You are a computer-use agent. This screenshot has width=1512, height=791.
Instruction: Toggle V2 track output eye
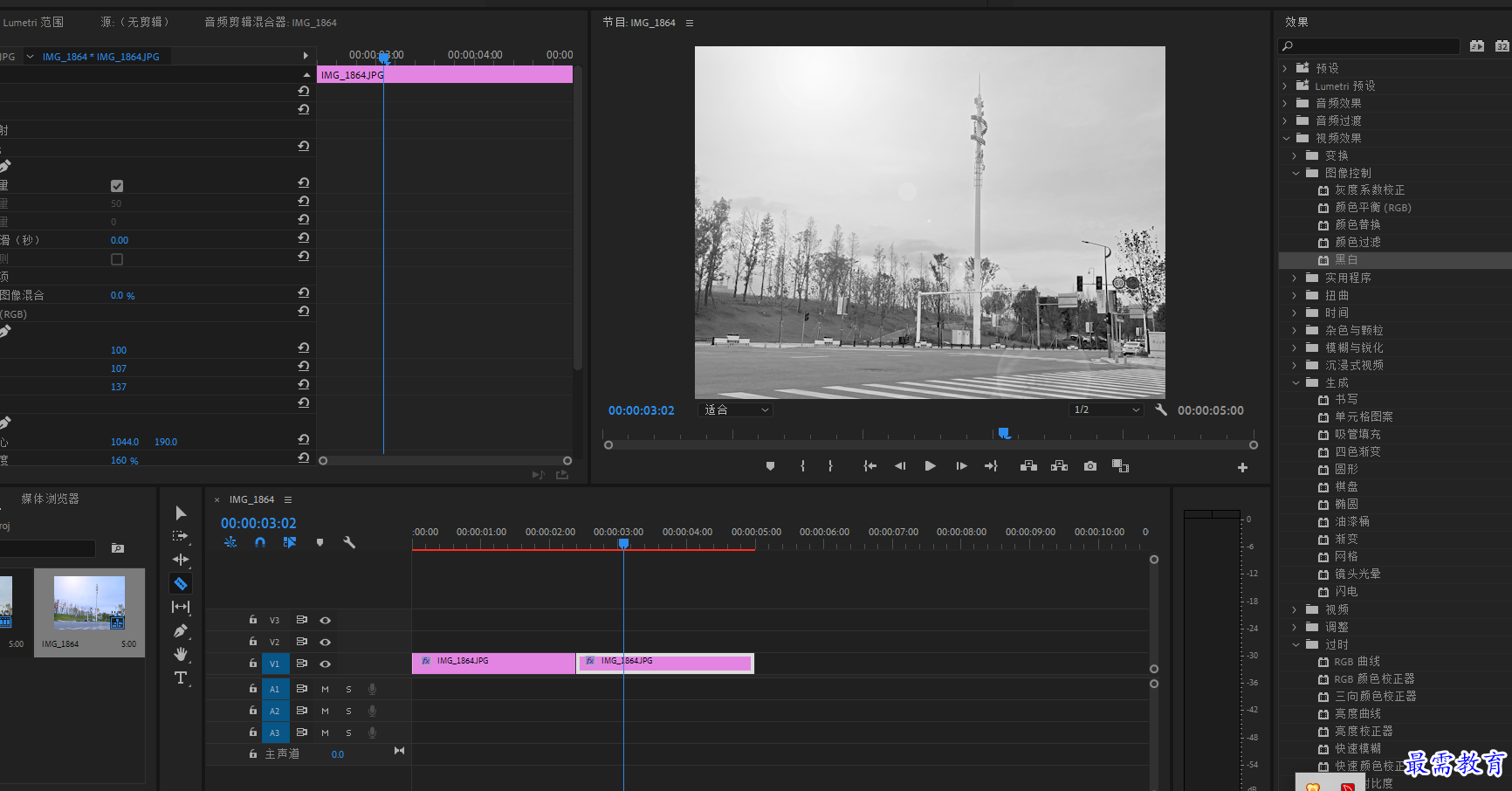pos(325,642)
